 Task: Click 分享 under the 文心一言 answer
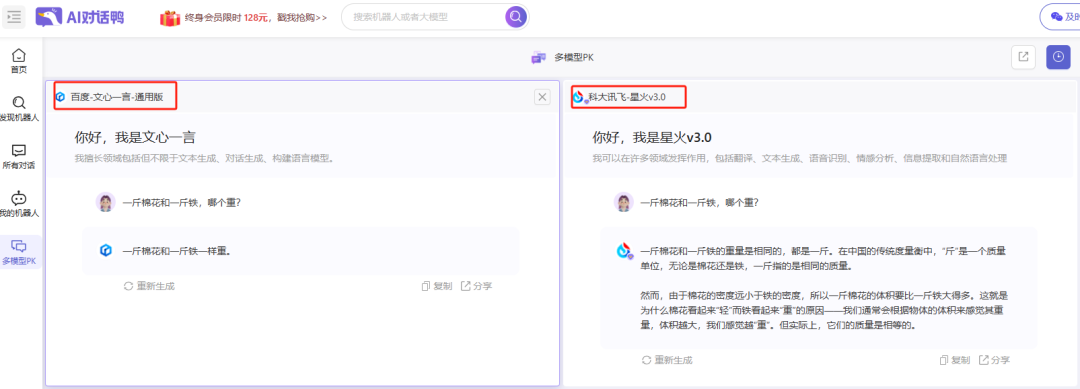[477, 286]
